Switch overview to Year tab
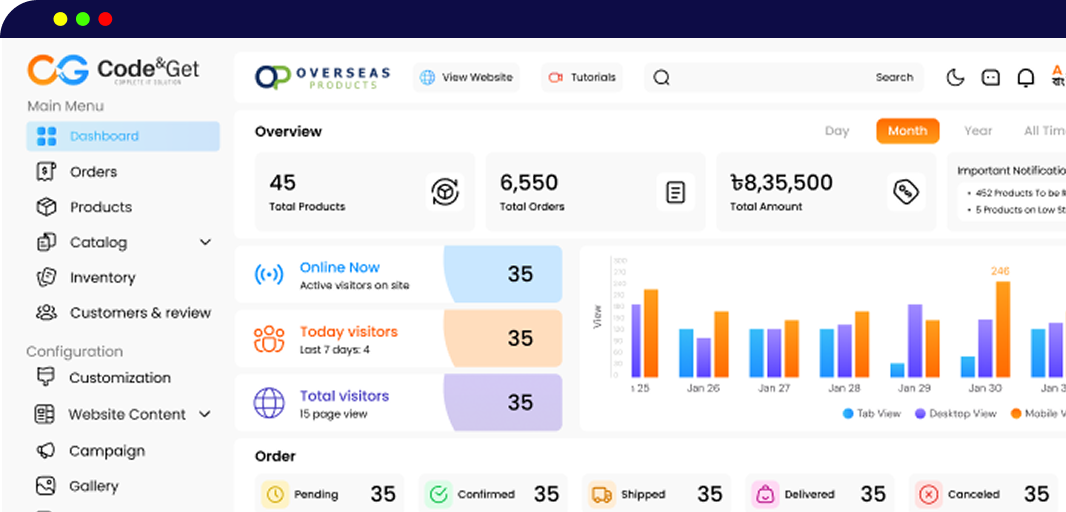 point(978,131)
